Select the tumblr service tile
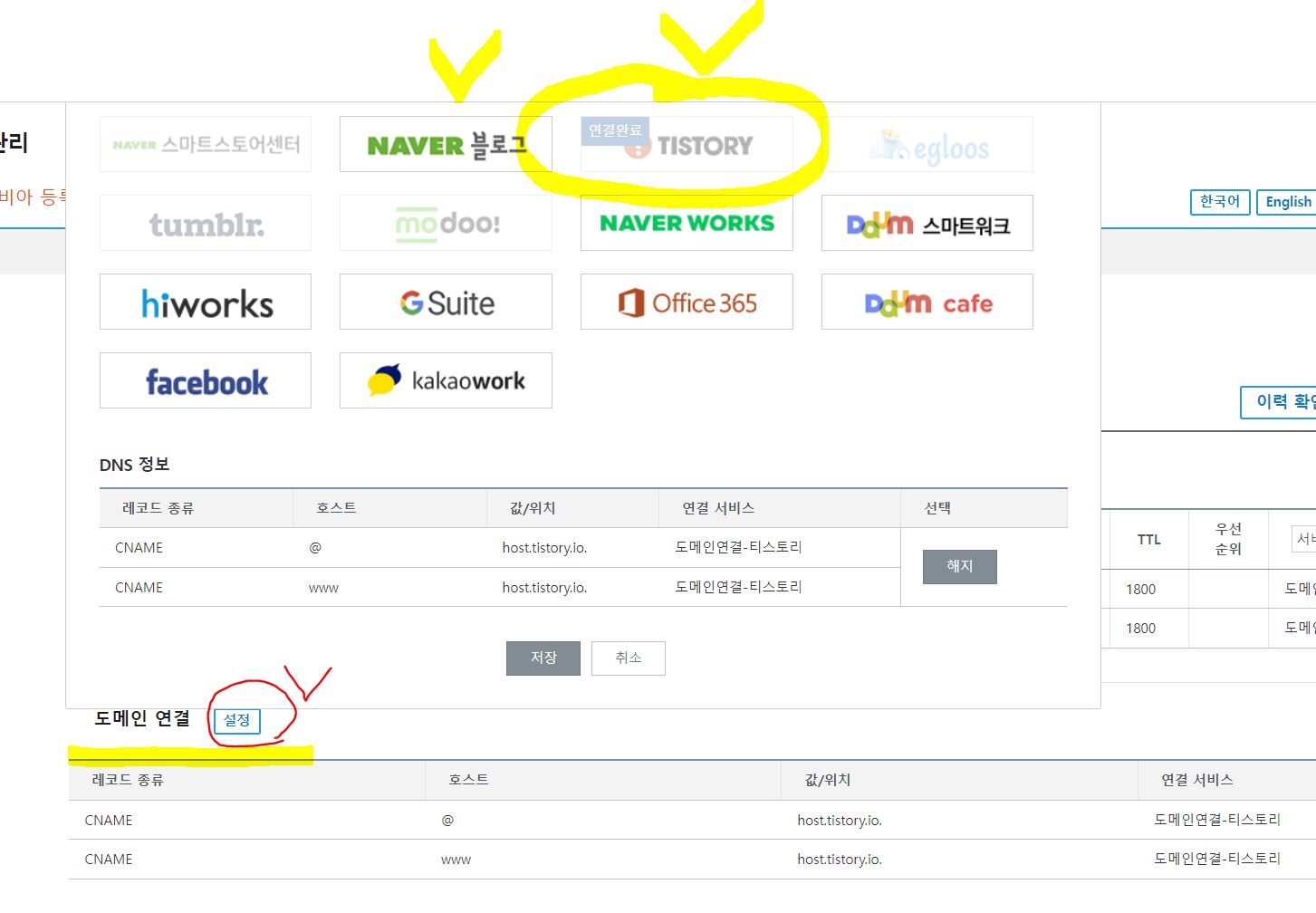Screen dimensions: 1316x913 [206, 223]
